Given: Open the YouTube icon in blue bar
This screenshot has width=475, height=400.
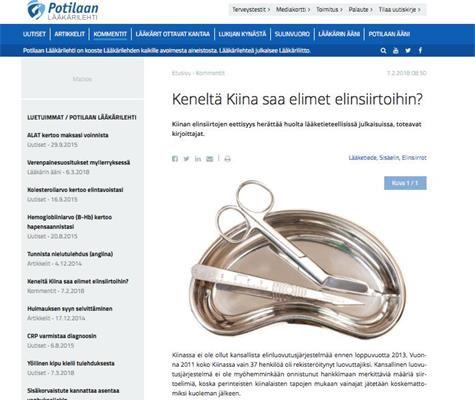Looking at the screenshot, I should (x=396, y=51).
